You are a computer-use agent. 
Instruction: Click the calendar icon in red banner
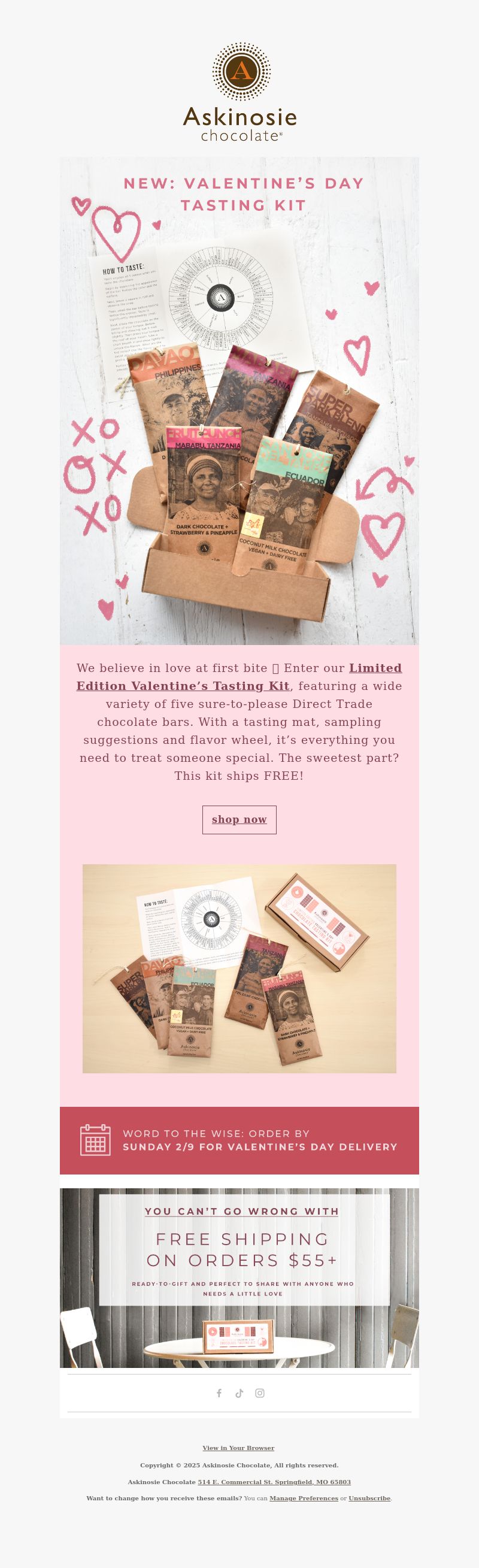96,1140
